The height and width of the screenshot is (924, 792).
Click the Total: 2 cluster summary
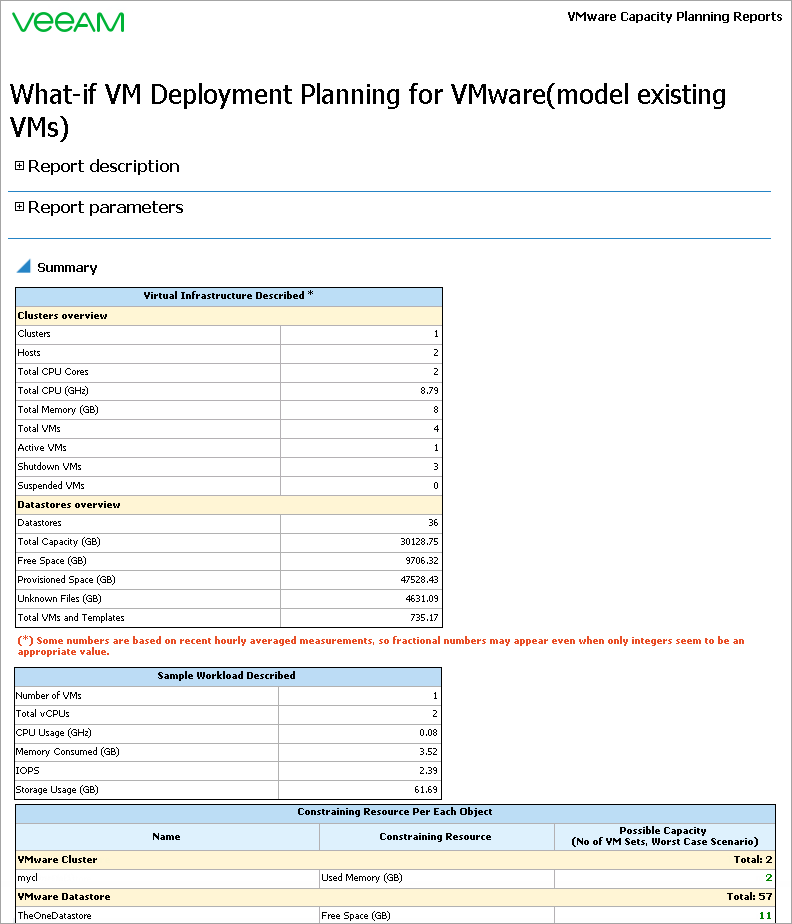(x=753, y=860)
